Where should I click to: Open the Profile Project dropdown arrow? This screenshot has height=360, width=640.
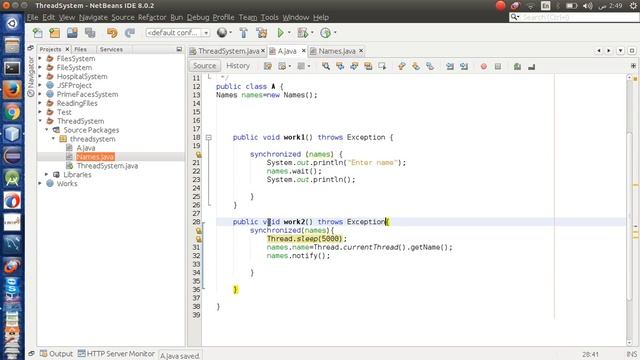point(335,33)
